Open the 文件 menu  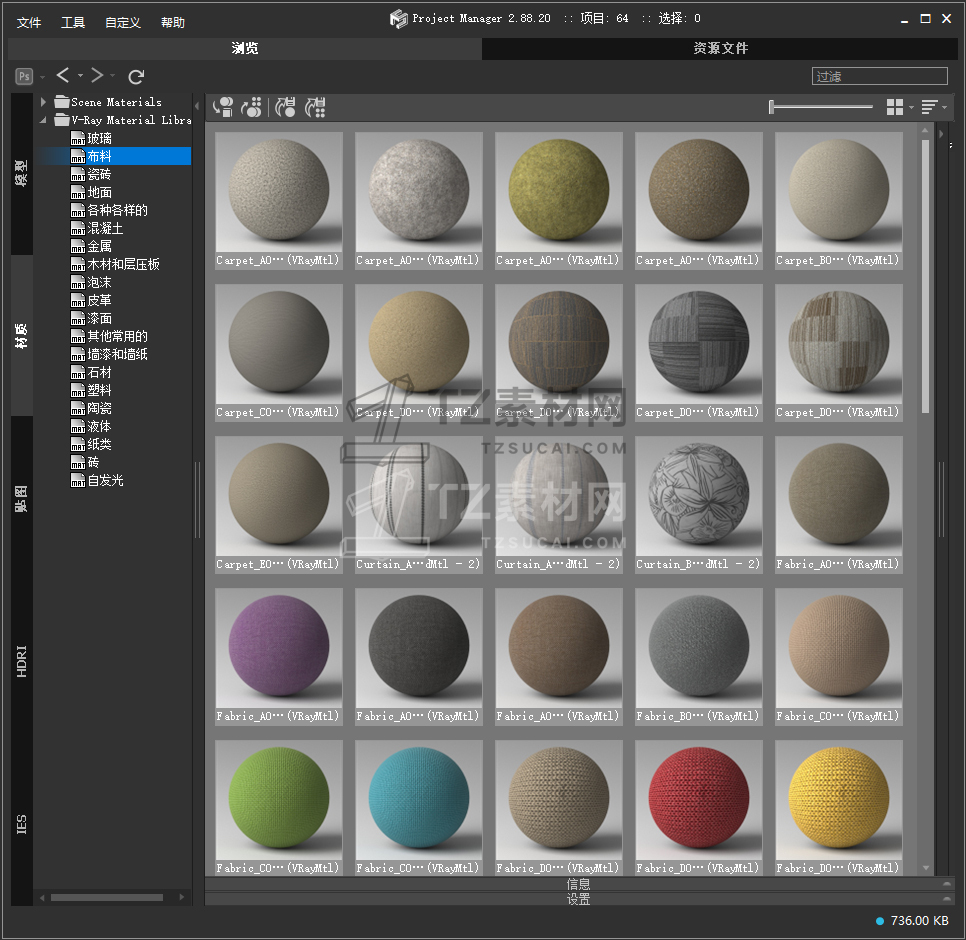click(x=29, y=22)
